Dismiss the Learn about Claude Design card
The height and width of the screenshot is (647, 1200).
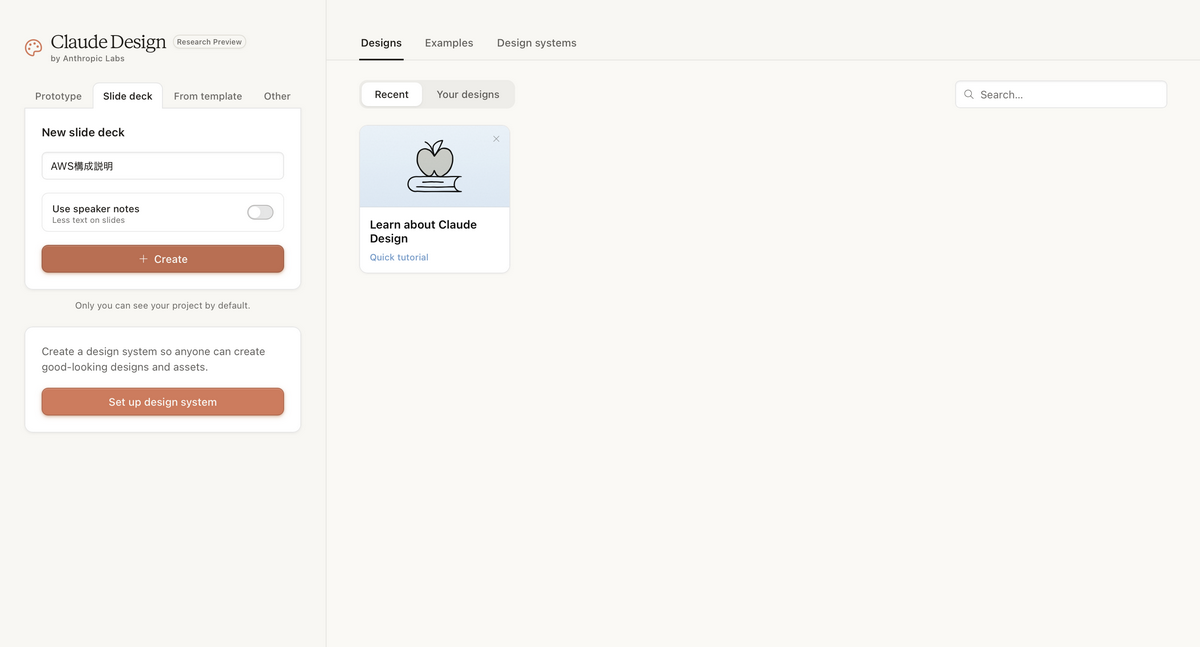(x=496, y=139)
